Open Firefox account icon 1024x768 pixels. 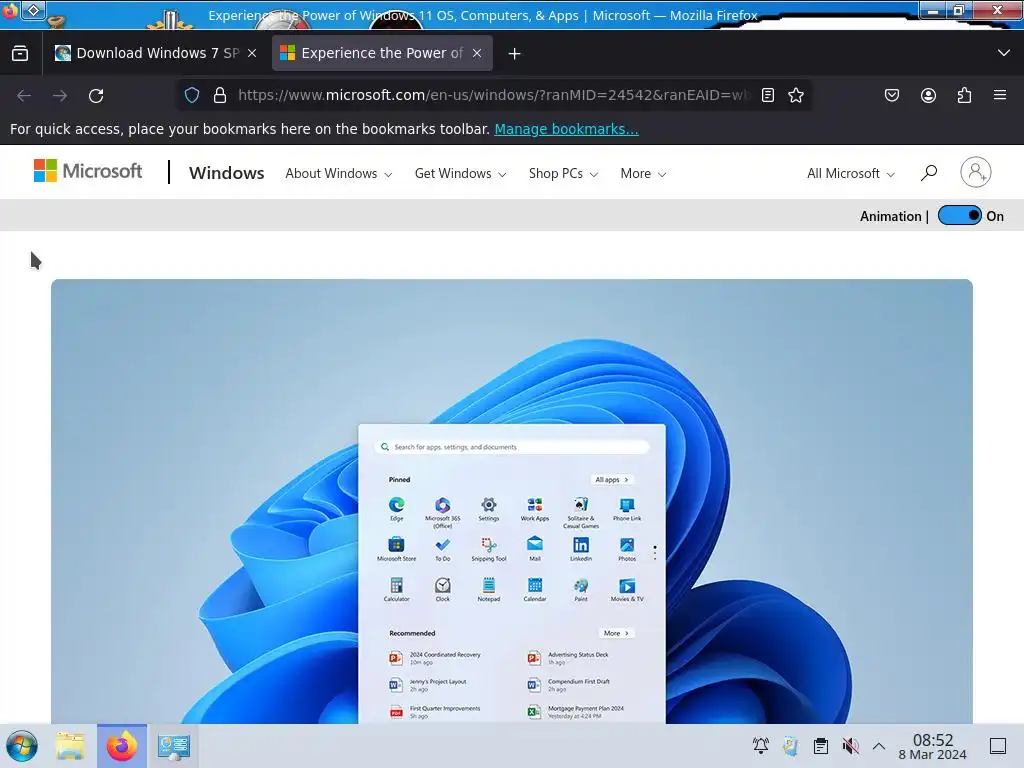click(x=928, y=95)
